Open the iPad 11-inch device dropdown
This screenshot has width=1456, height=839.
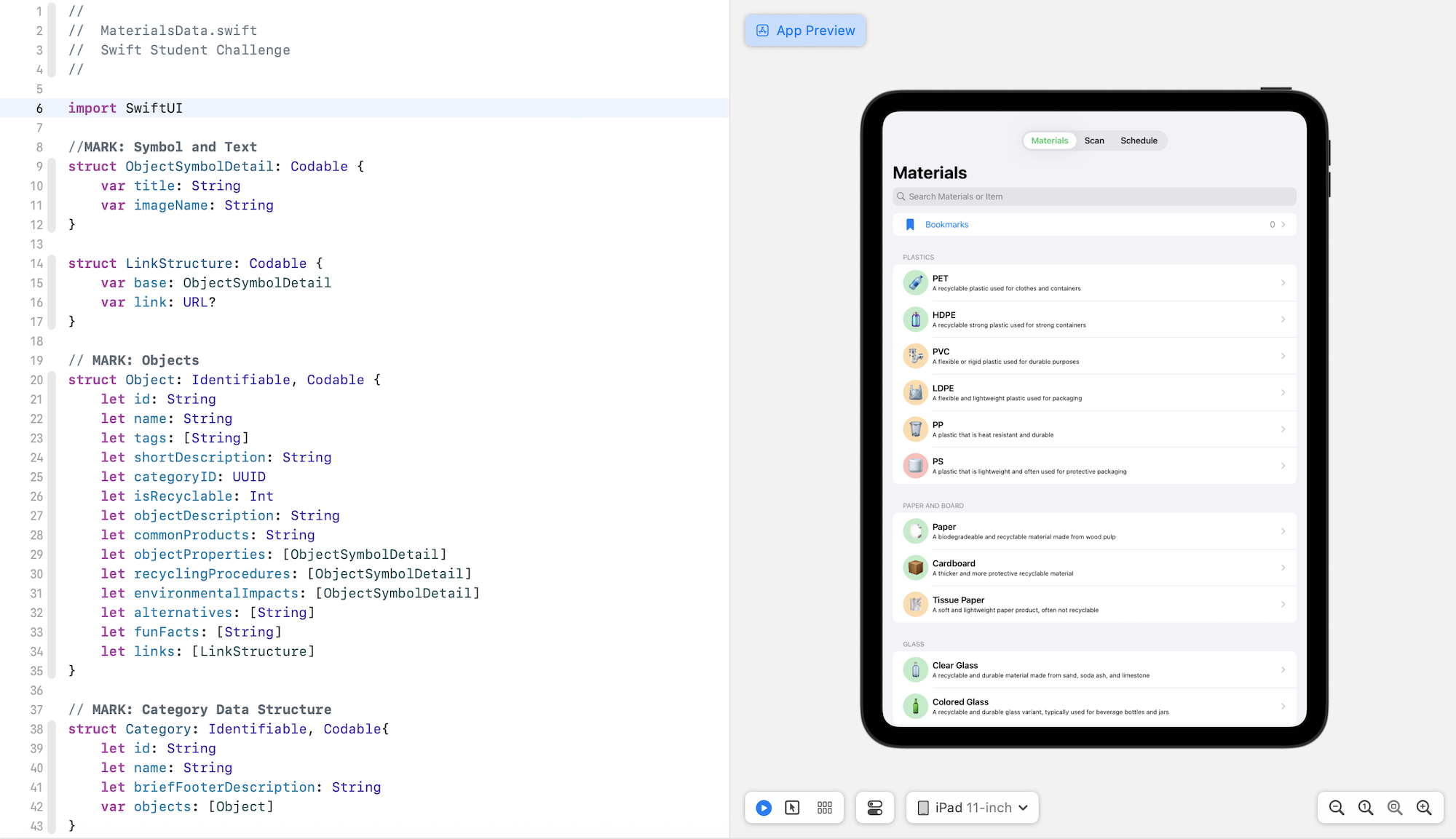973,808
